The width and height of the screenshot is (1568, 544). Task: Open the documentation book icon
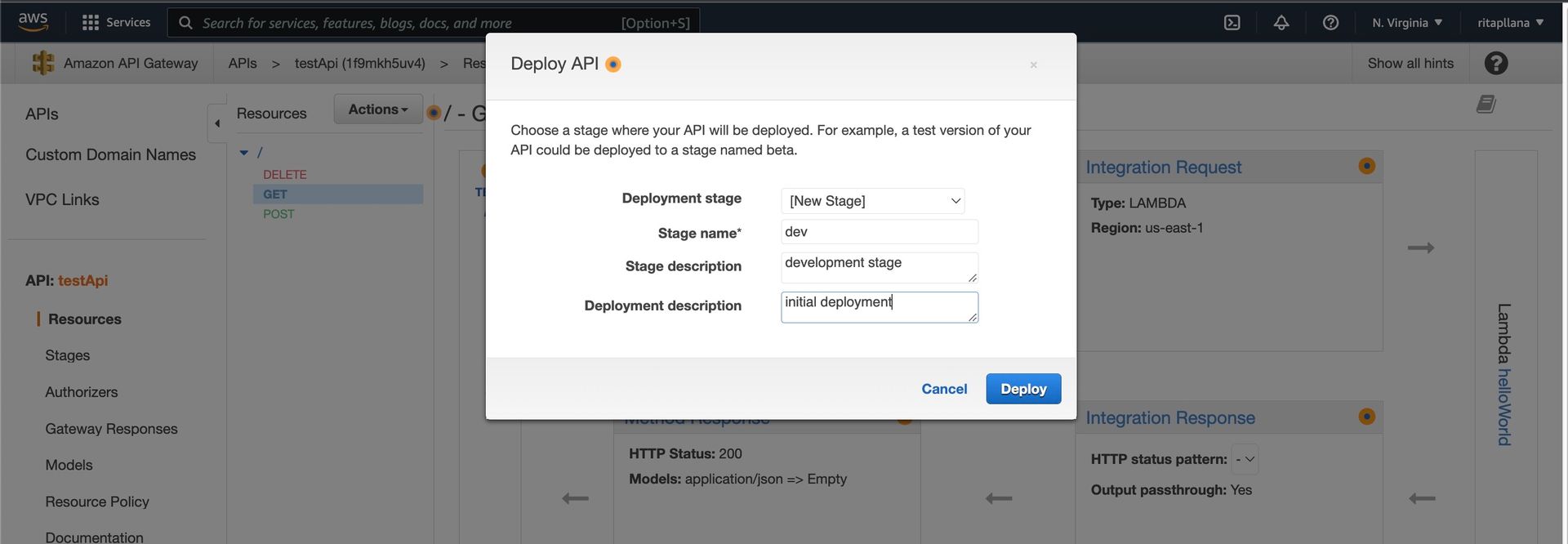pos(1486,104)
